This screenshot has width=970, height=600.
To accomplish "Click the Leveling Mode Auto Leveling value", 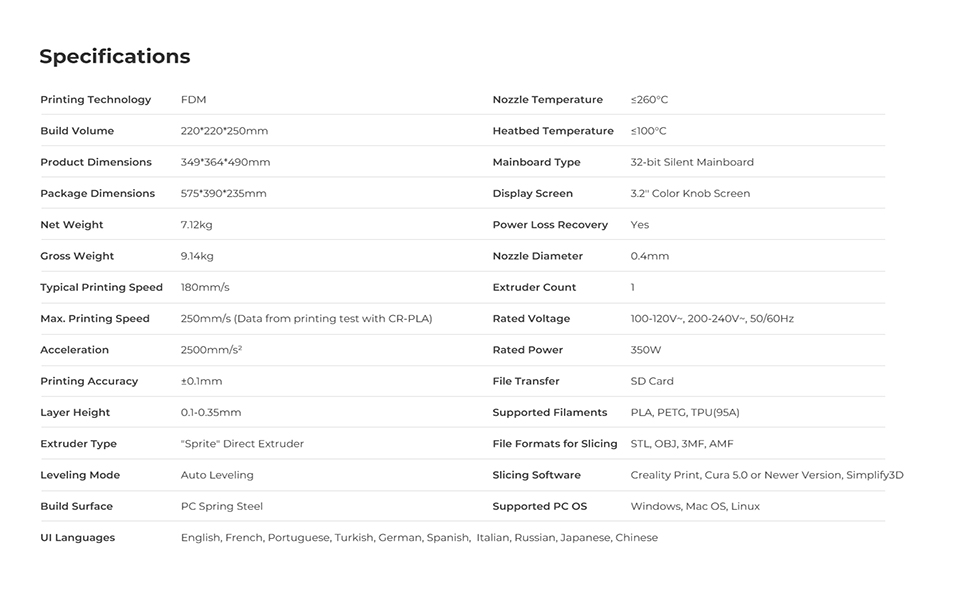I will 217,475.
